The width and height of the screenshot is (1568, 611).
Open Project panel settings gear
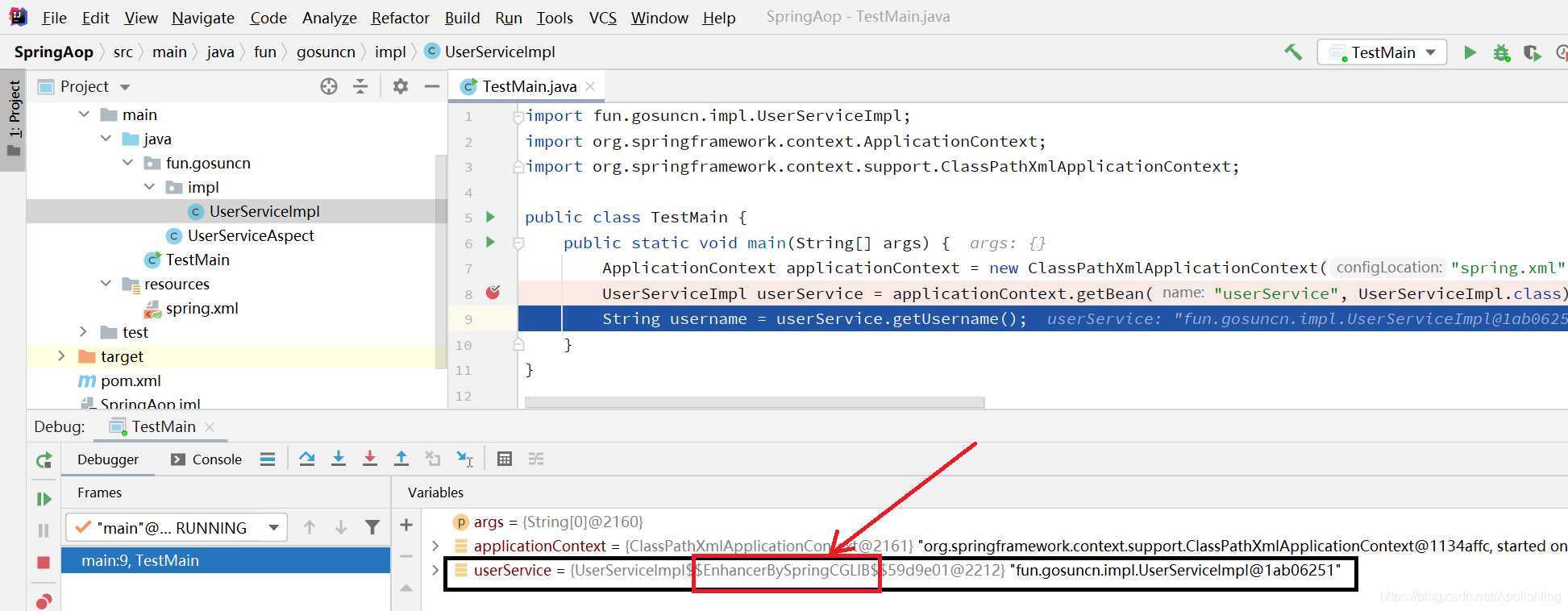pos(401,86)
